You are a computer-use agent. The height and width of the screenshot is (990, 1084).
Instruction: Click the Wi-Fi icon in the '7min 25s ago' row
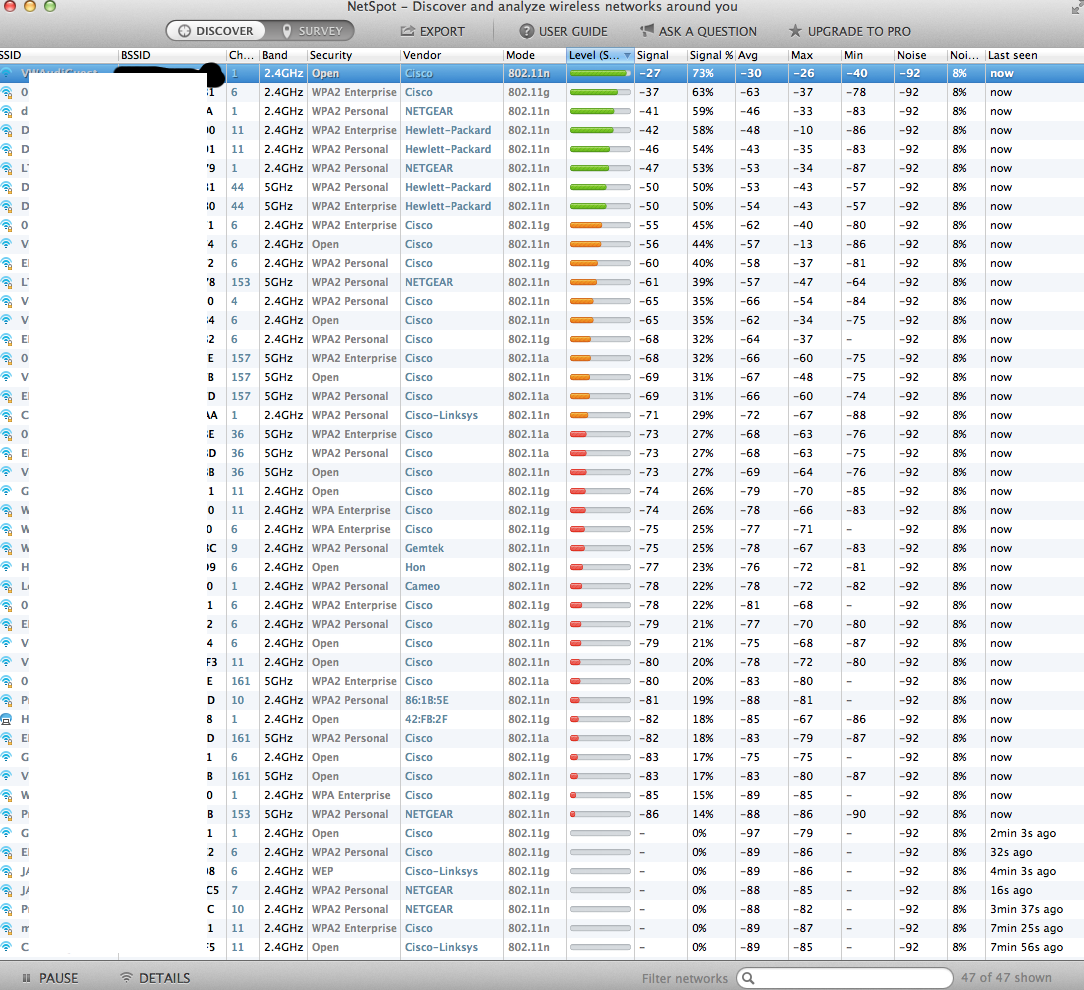coord(7,928)
